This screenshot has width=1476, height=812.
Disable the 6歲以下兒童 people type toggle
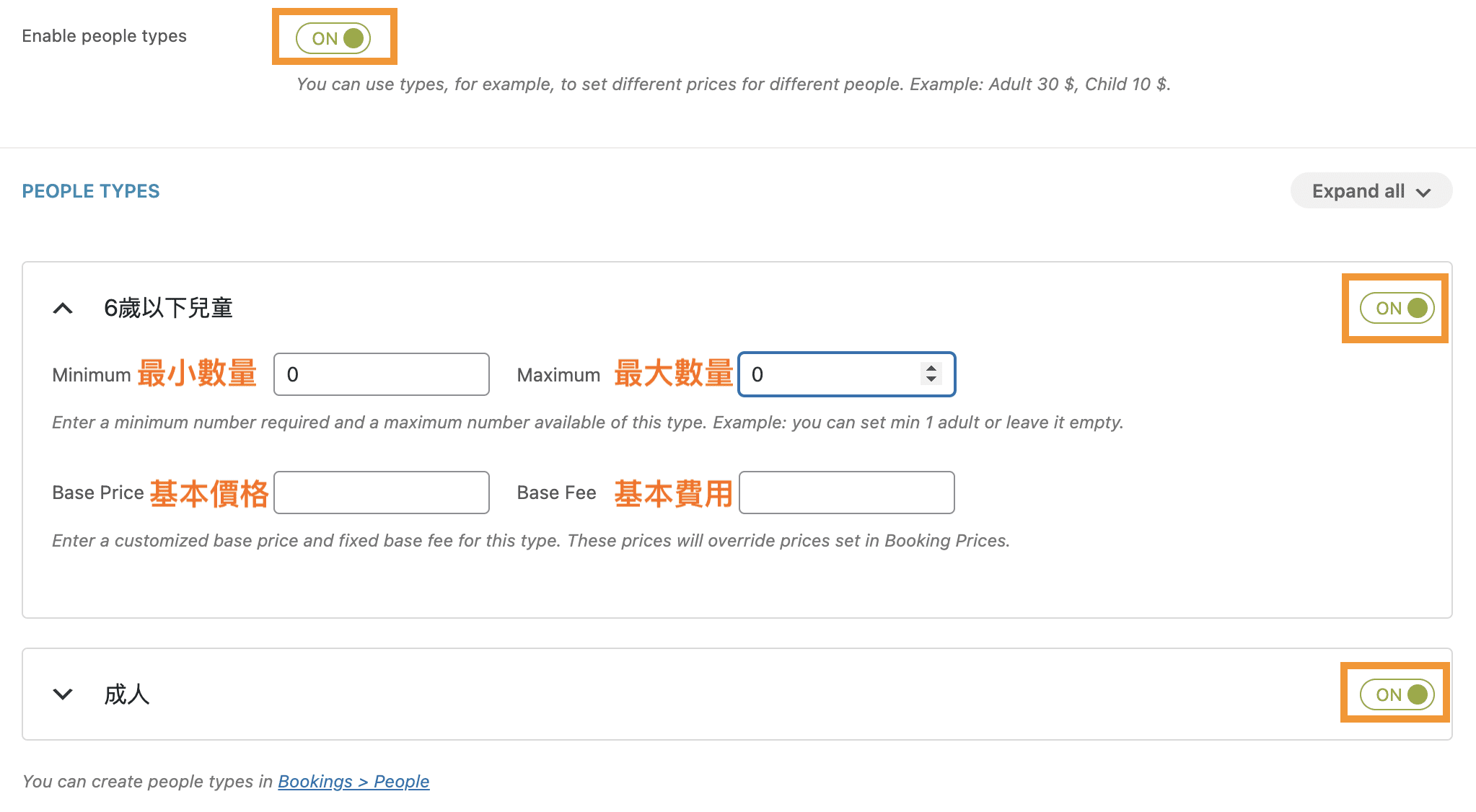click(x=1397, y=309)
